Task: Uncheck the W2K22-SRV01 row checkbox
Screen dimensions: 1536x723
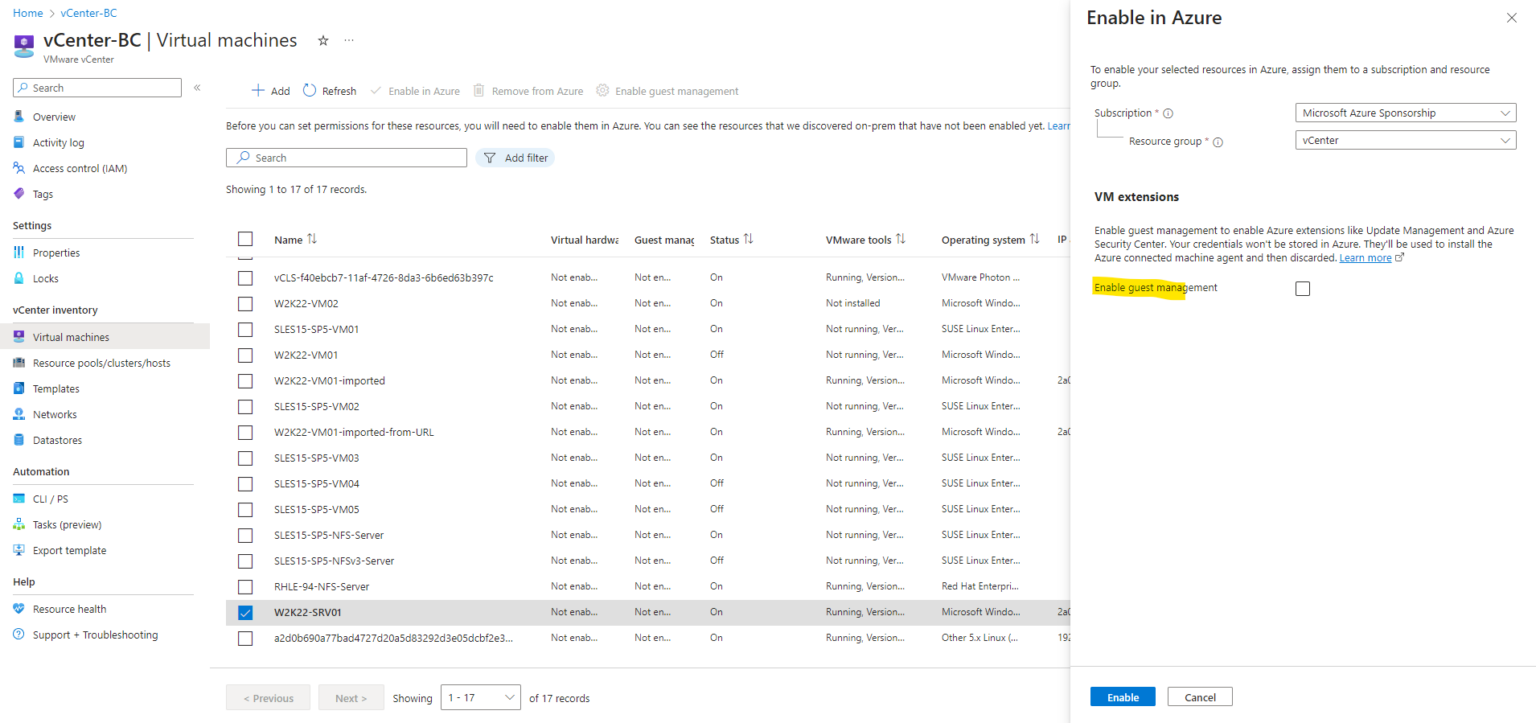Action: tap(245, 612)
